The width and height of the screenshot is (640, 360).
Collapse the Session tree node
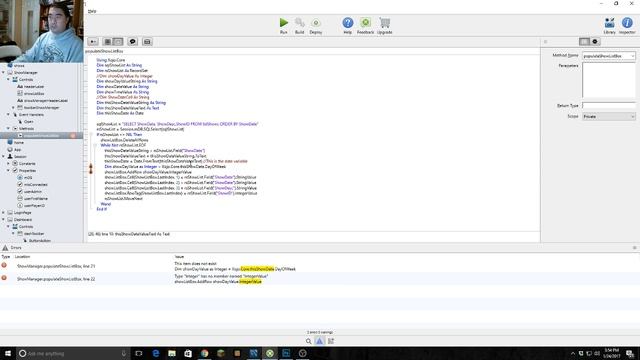click(4, 156)
